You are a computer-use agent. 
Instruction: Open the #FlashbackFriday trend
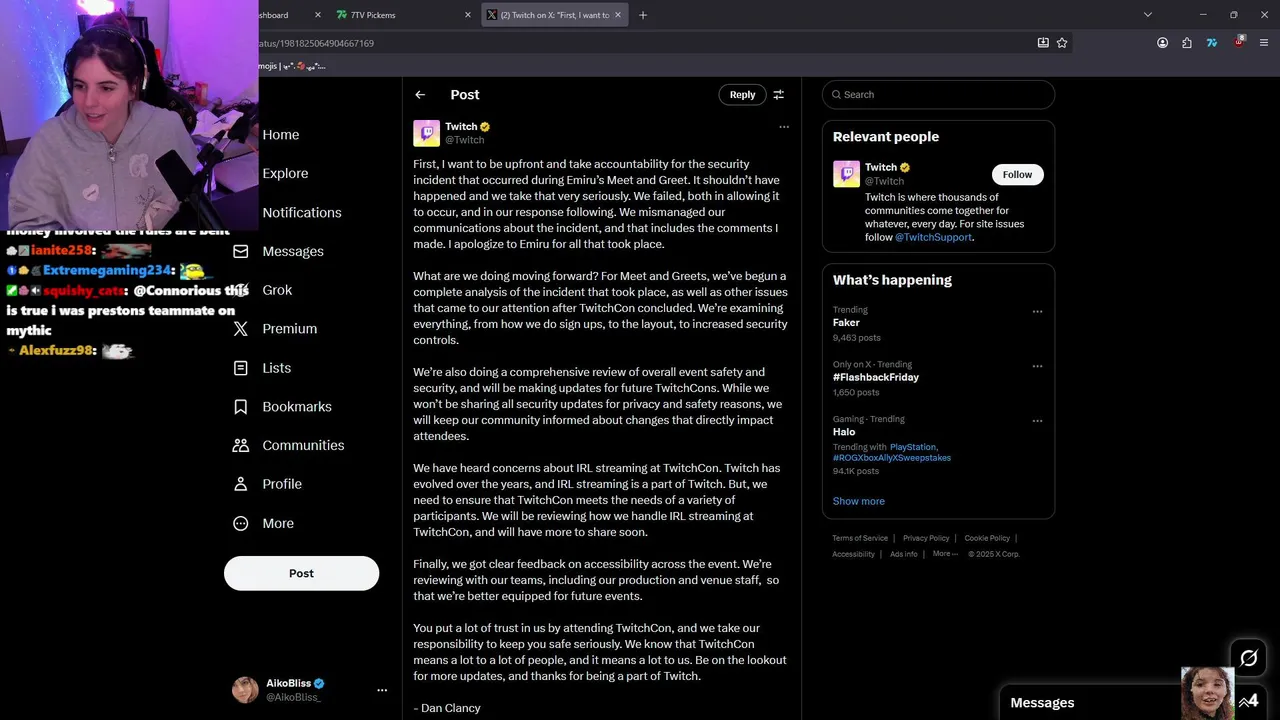(x=876, y=377)
